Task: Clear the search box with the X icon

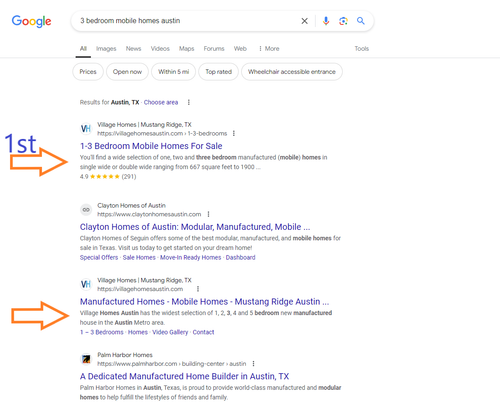Action: (x=304, y=21)
